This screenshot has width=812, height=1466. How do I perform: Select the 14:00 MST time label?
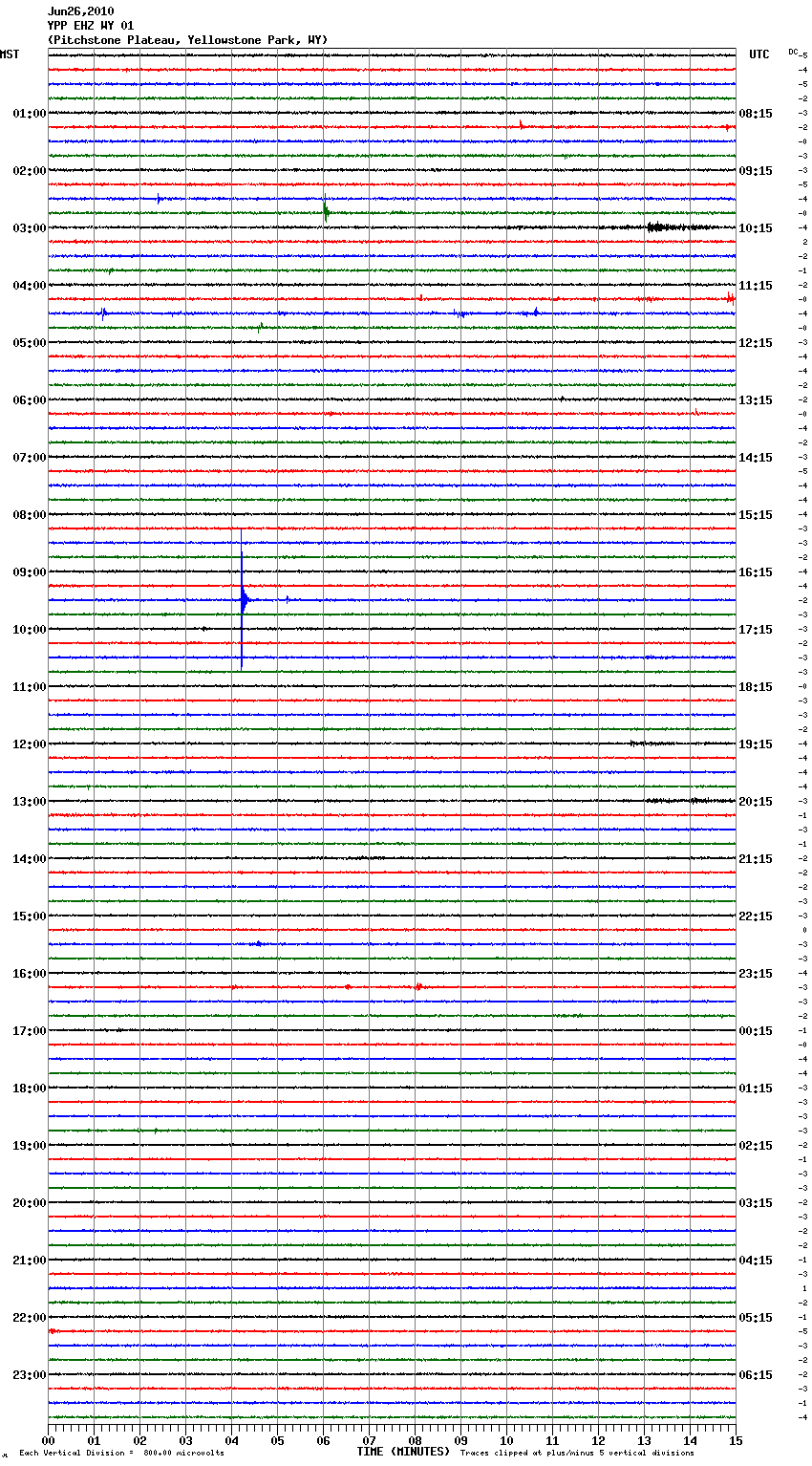29,859
